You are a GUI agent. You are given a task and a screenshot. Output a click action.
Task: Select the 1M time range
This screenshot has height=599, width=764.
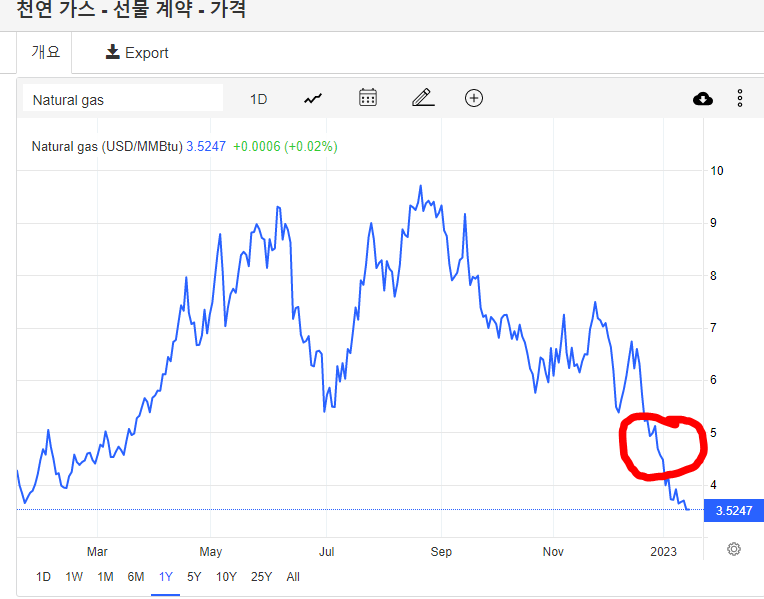pos(105,577)
